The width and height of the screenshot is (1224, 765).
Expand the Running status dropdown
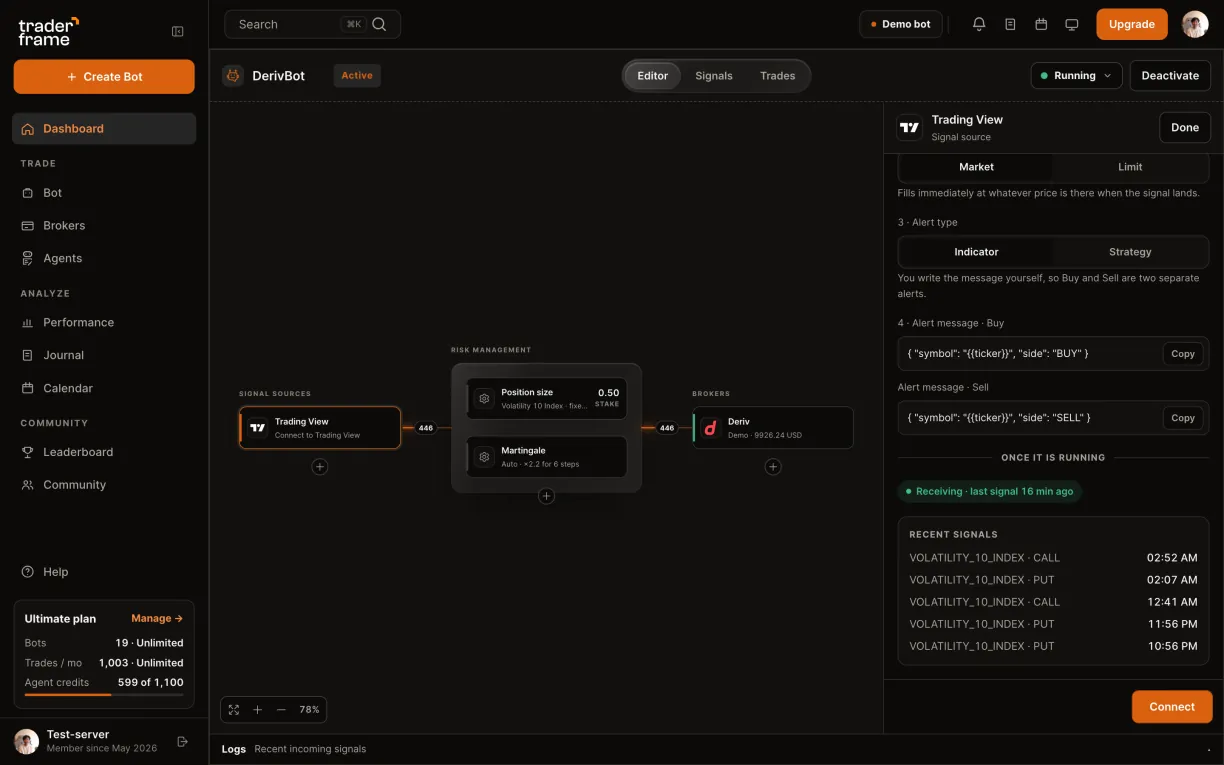(1076, 75)
